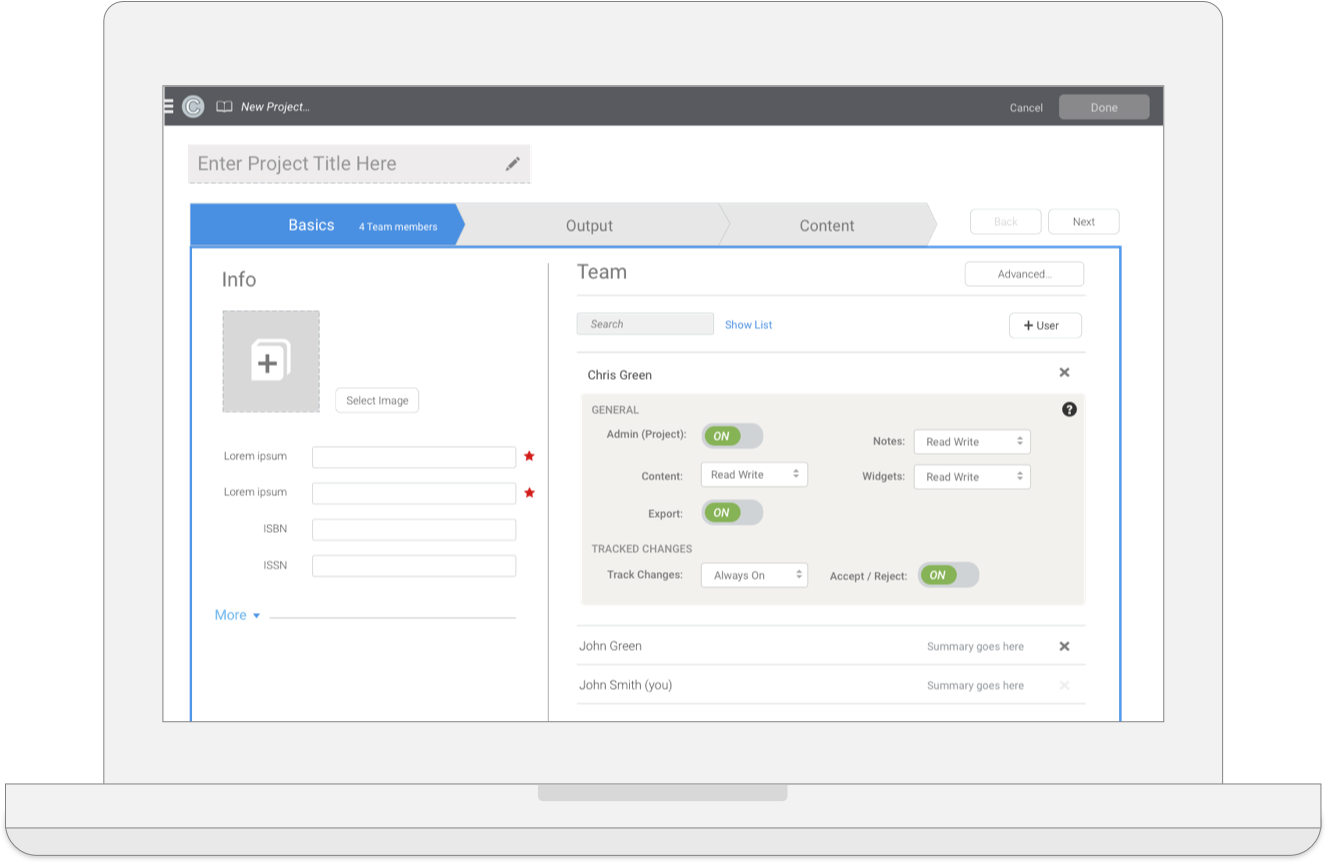Image resolution: width=1327 pixels, height=864 pixels.
Task: Expand the More section
Action: (x=238, y=615)
